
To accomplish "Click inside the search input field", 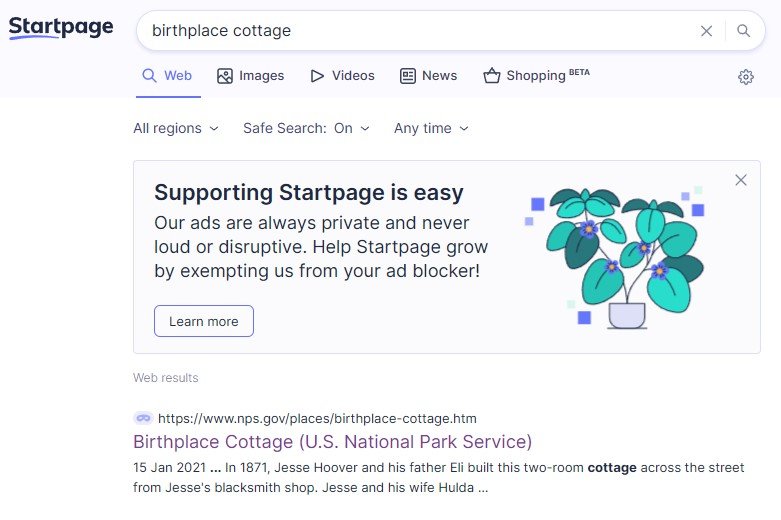I will 420,31.
